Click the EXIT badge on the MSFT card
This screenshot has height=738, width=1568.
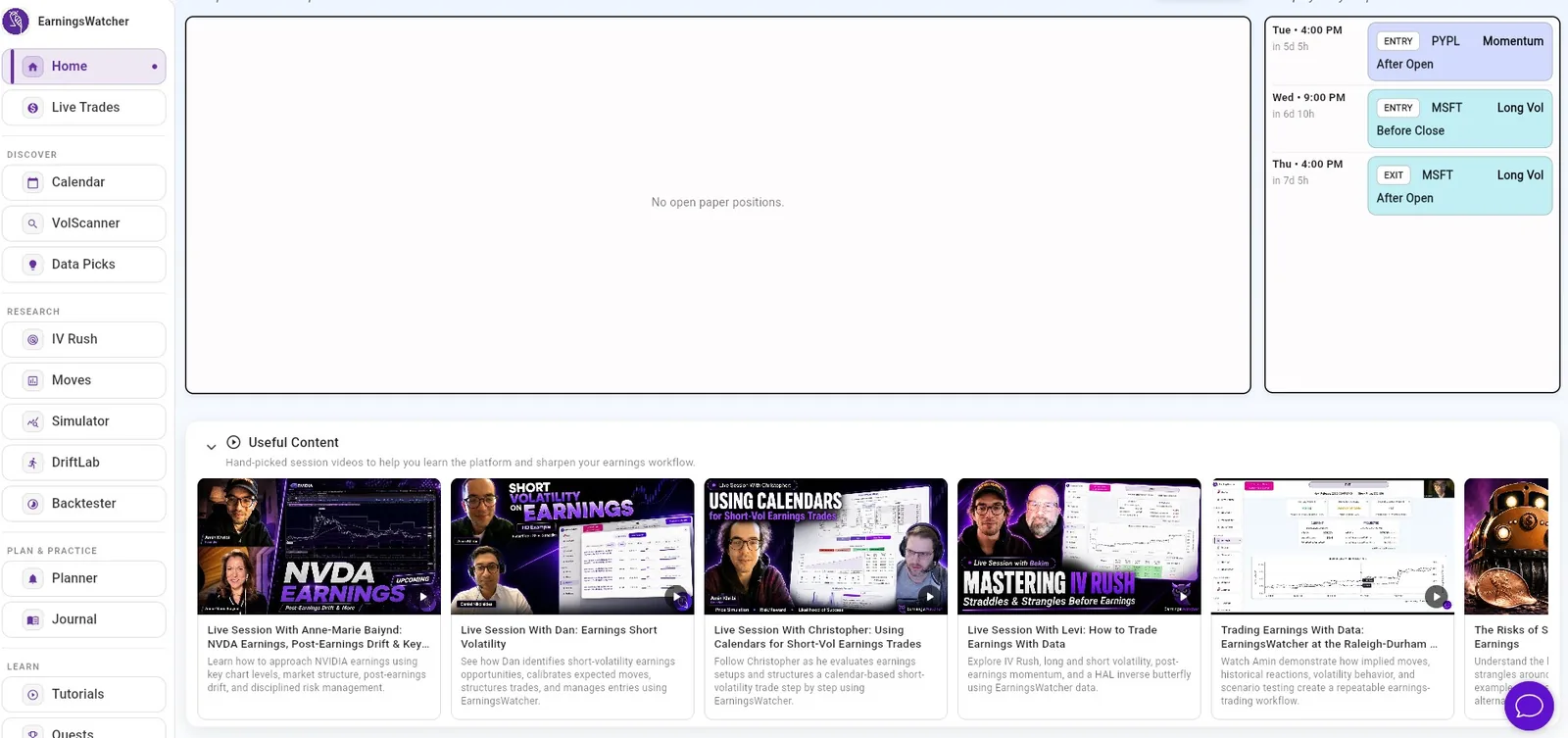[1394, 175]
